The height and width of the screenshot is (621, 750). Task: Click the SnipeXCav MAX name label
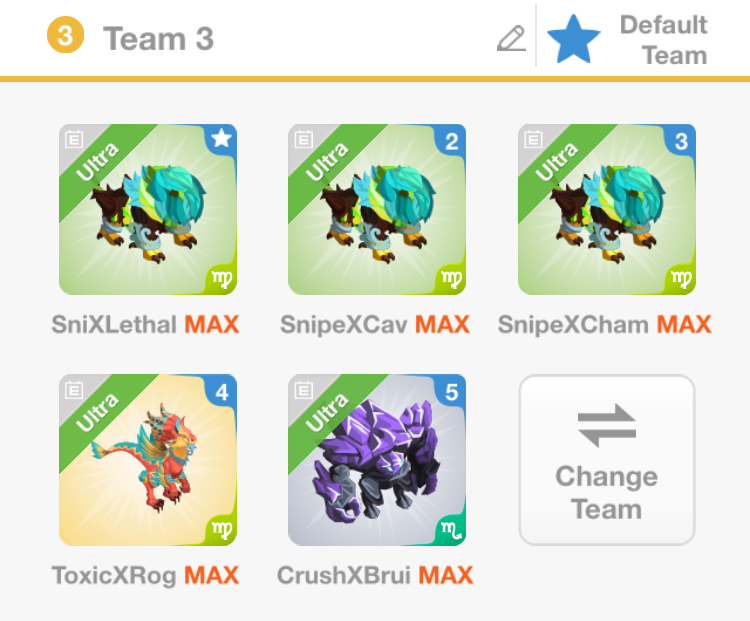coord(375,324)
